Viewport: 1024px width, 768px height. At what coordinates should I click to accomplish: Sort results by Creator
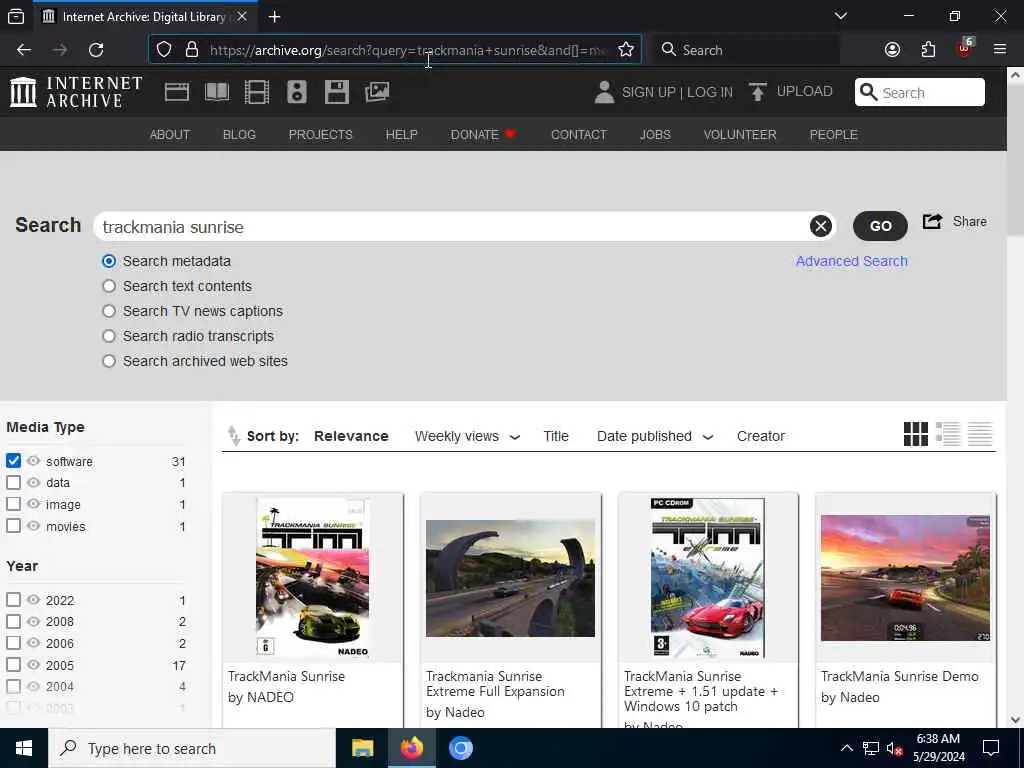pos(761,436)
